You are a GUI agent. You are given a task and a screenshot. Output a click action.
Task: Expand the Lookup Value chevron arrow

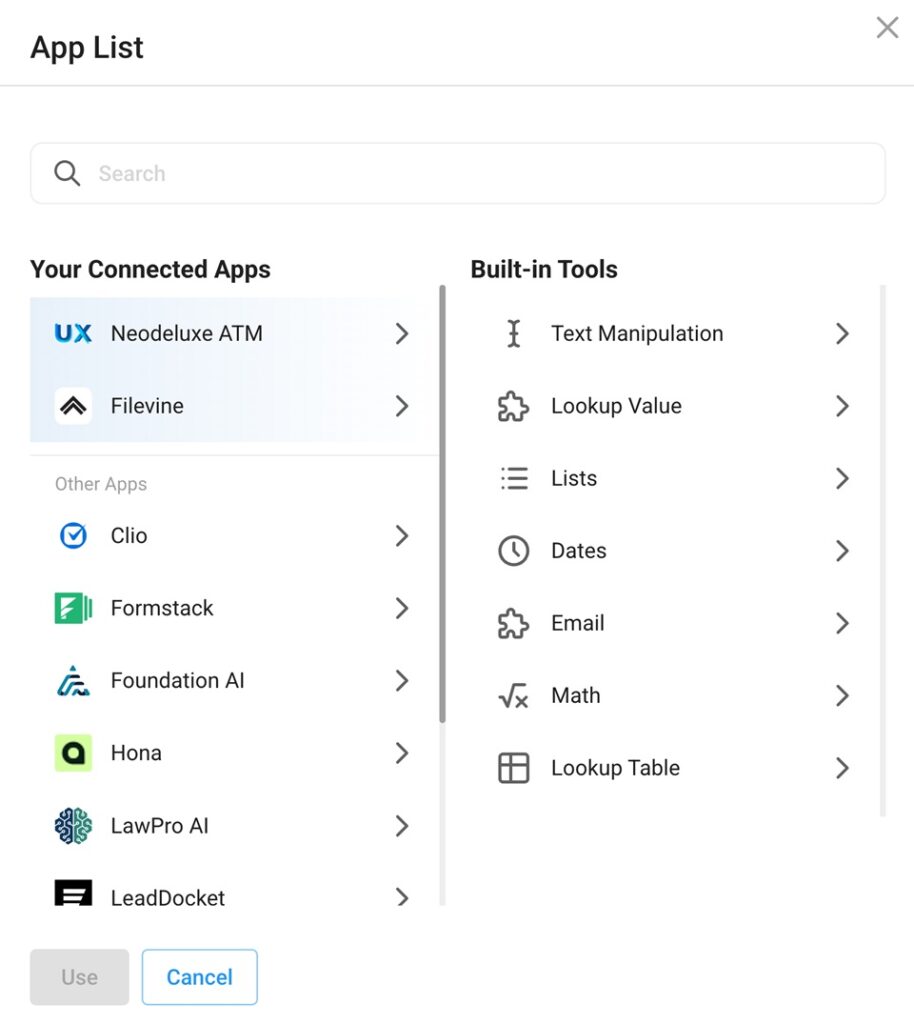[842, 406]
